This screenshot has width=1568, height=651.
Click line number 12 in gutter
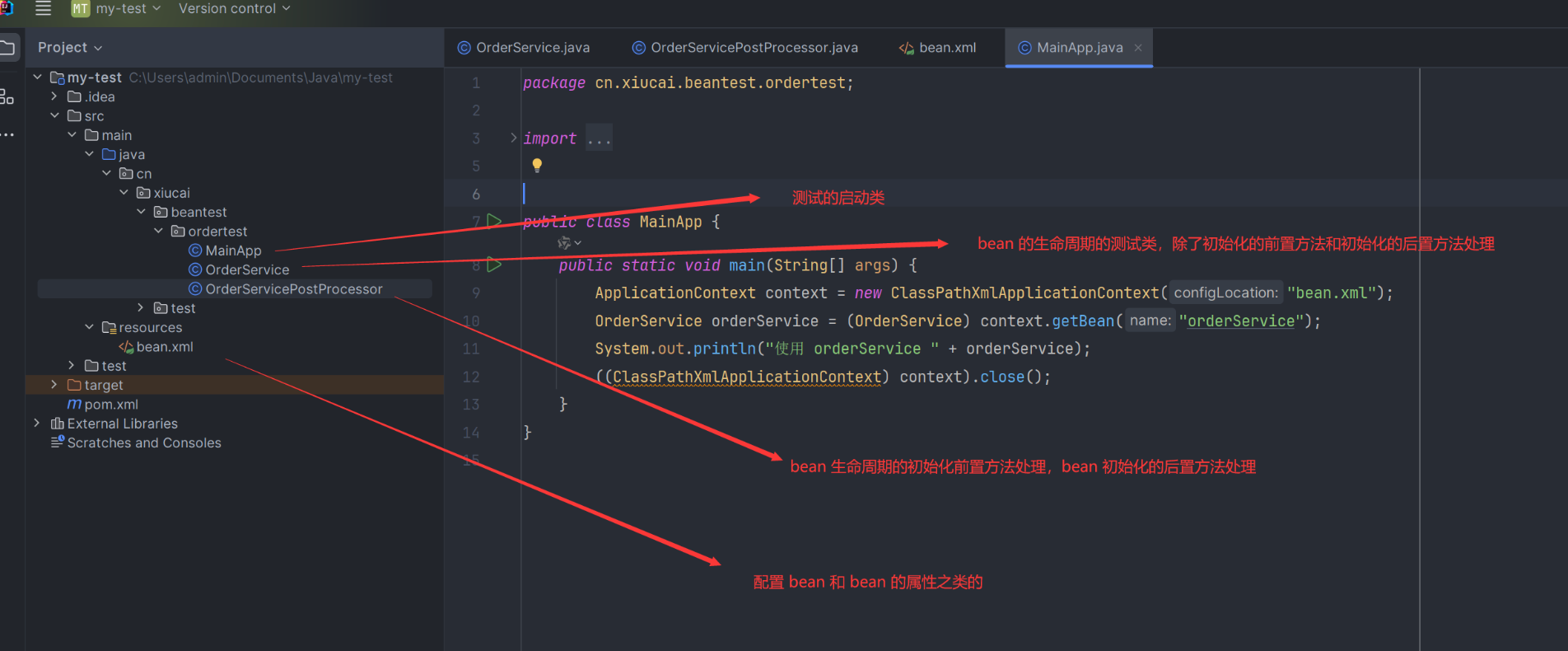471,377
